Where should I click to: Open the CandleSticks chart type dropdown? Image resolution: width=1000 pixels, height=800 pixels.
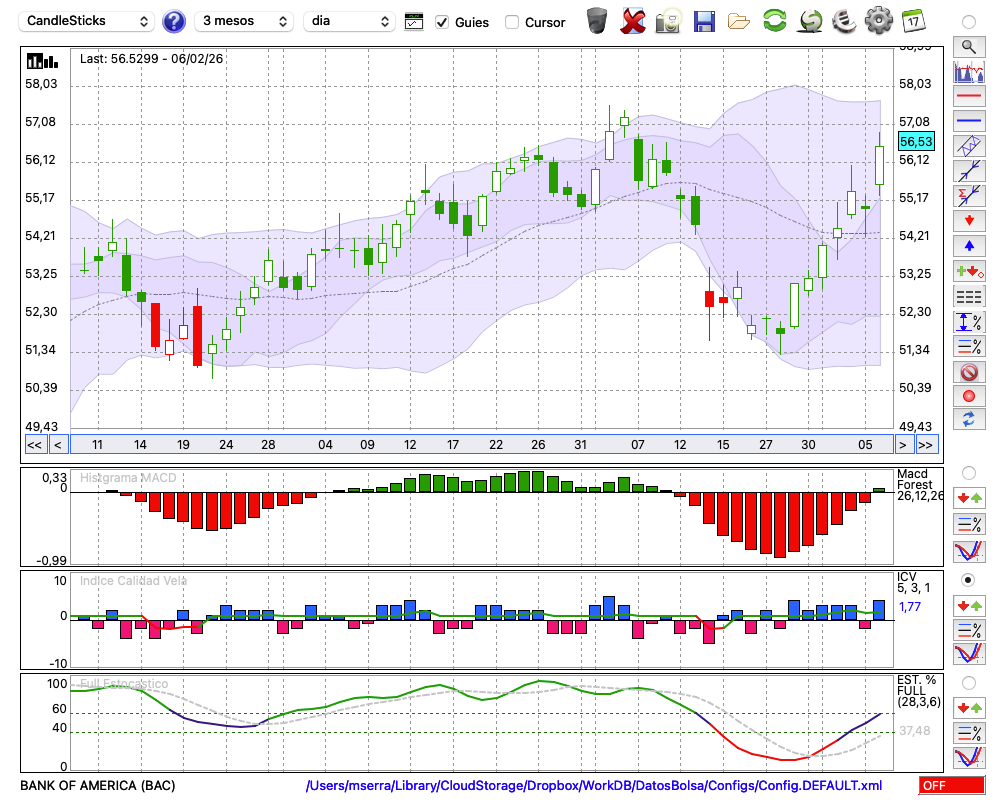[87, 21]
